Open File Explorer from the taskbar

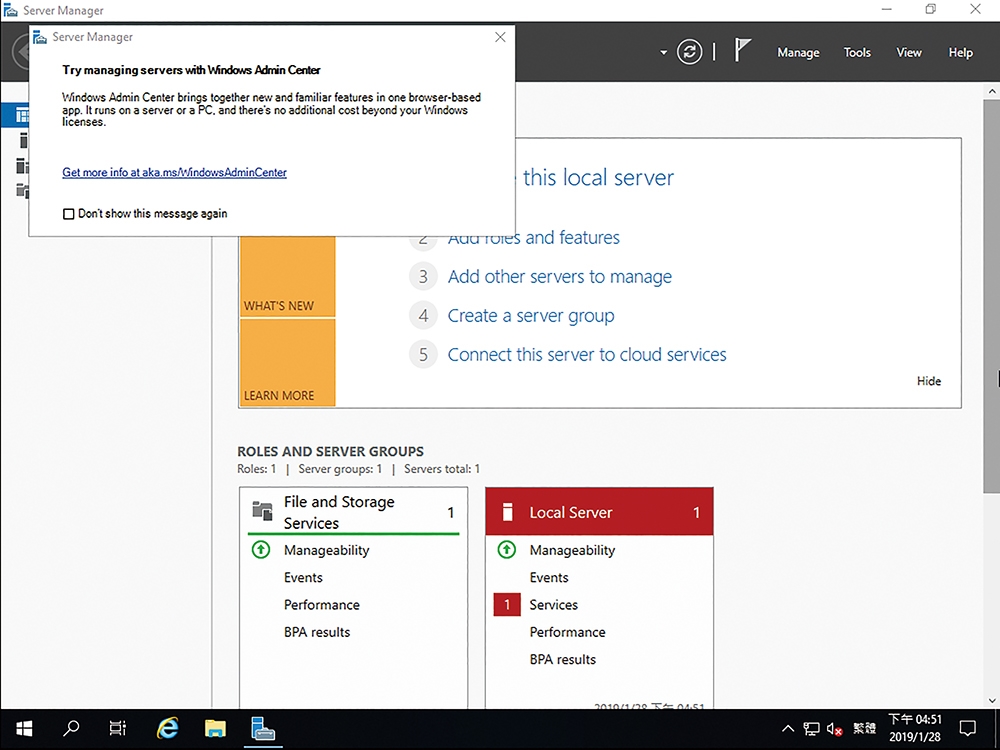click(216, 728)
